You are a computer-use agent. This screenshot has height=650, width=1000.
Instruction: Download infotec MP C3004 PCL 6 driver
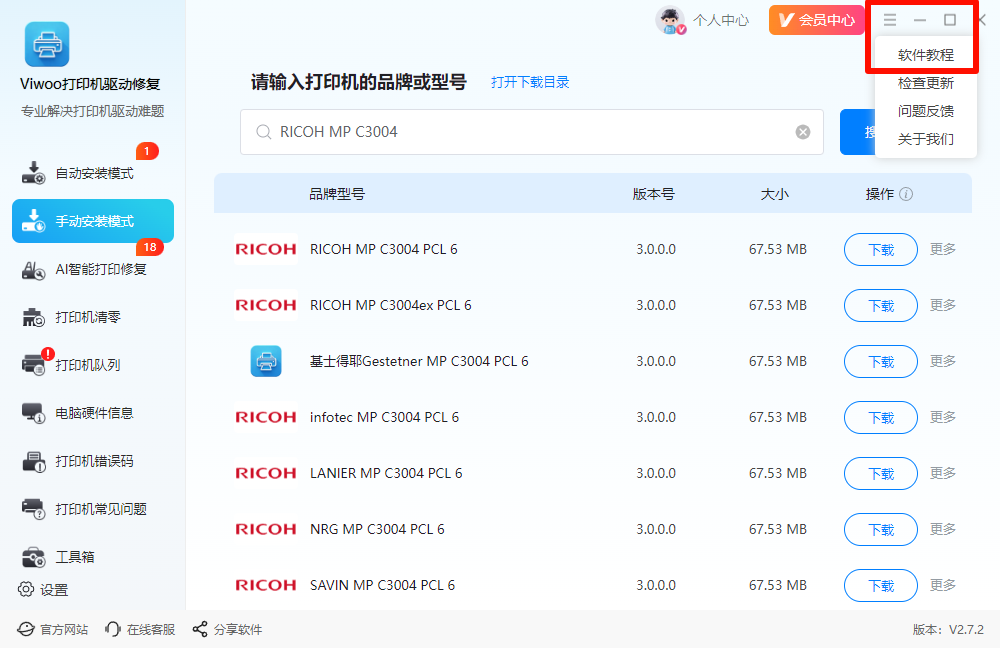[x=881, y=418]
